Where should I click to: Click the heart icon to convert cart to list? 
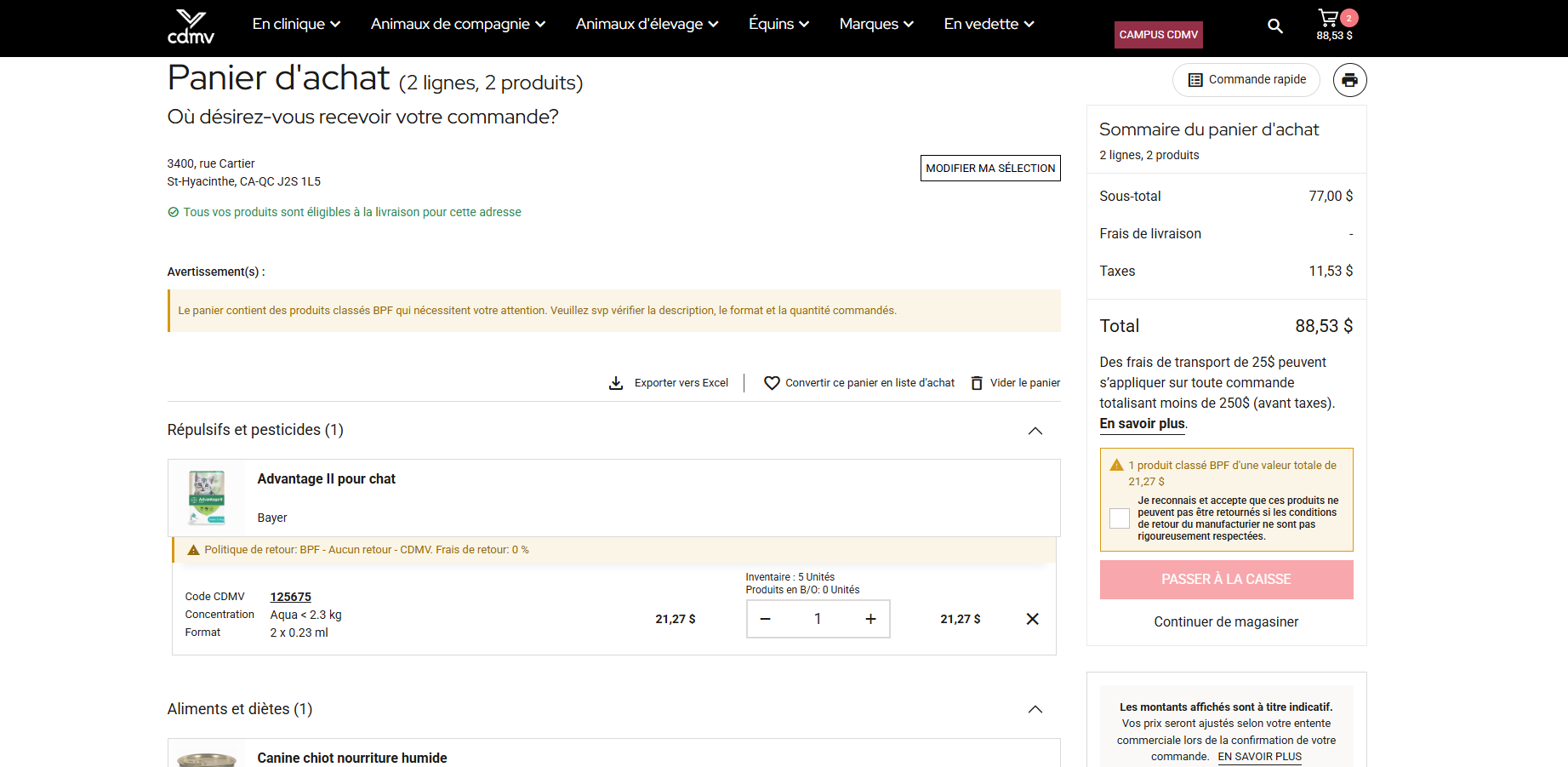click(772, 383)
